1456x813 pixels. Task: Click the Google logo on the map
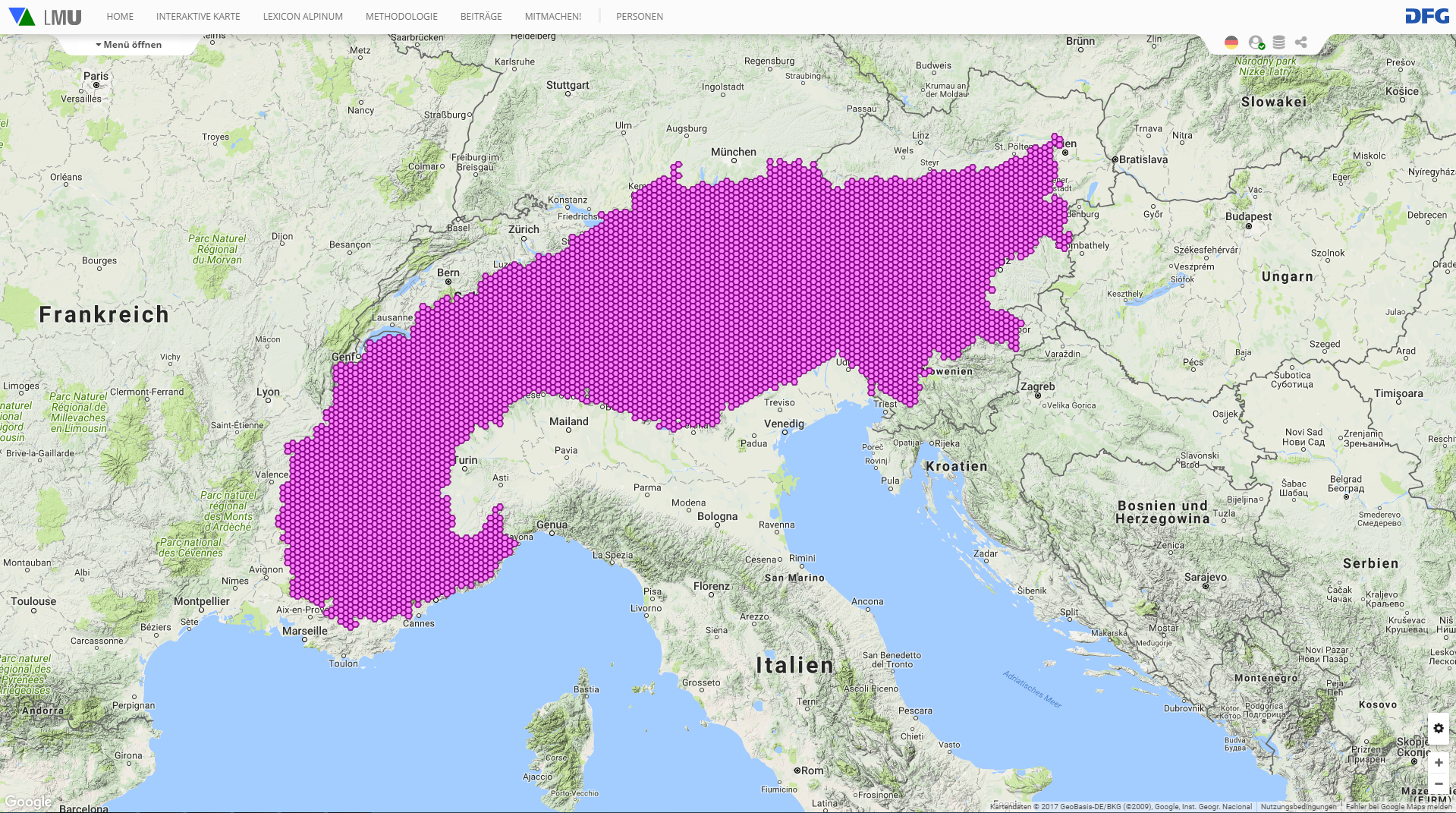point(28,802)
